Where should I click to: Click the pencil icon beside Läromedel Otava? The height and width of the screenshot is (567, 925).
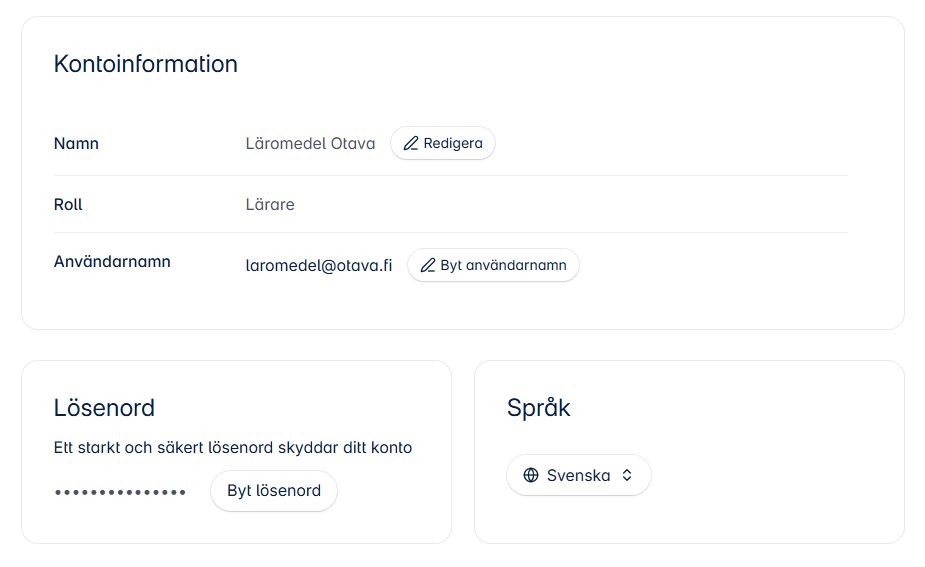click(x=411, y=143)
